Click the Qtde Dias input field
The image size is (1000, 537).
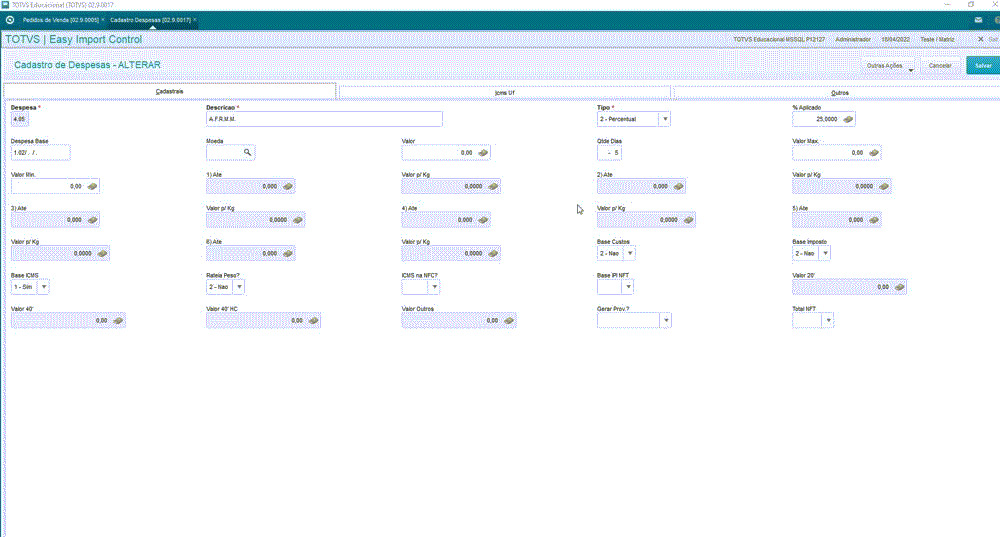[x=609, y=153]
